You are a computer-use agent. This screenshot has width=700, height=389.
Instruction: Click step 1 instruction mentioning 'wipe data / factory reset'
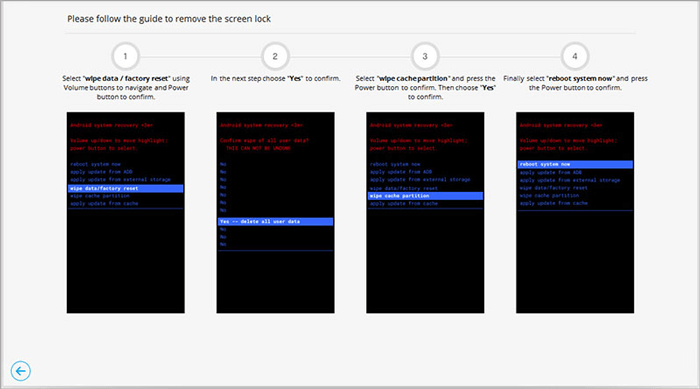126,88
